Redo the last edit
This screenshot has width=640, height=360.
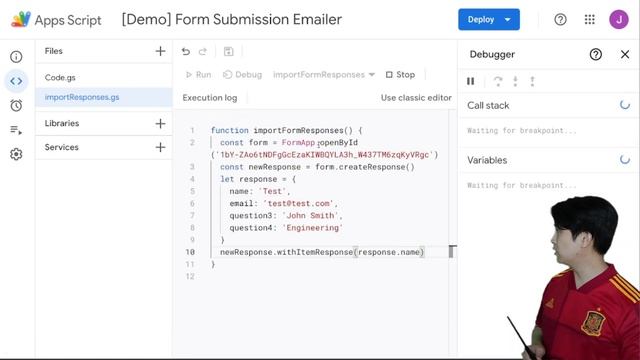203,51
